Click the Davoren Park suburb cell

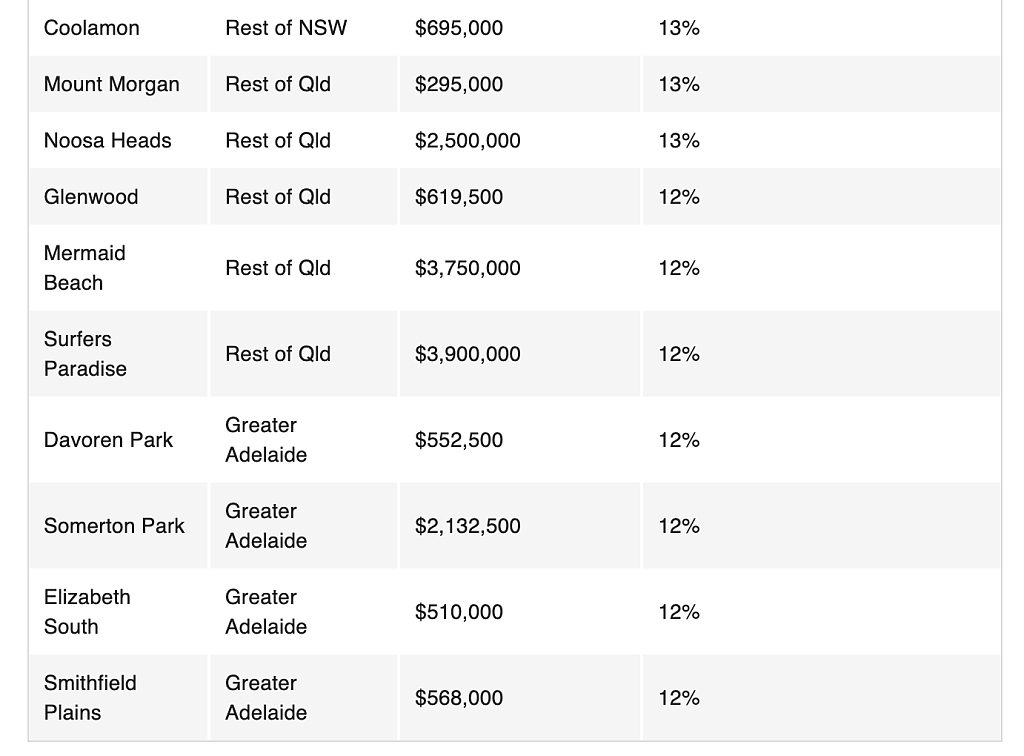(118, 440)
